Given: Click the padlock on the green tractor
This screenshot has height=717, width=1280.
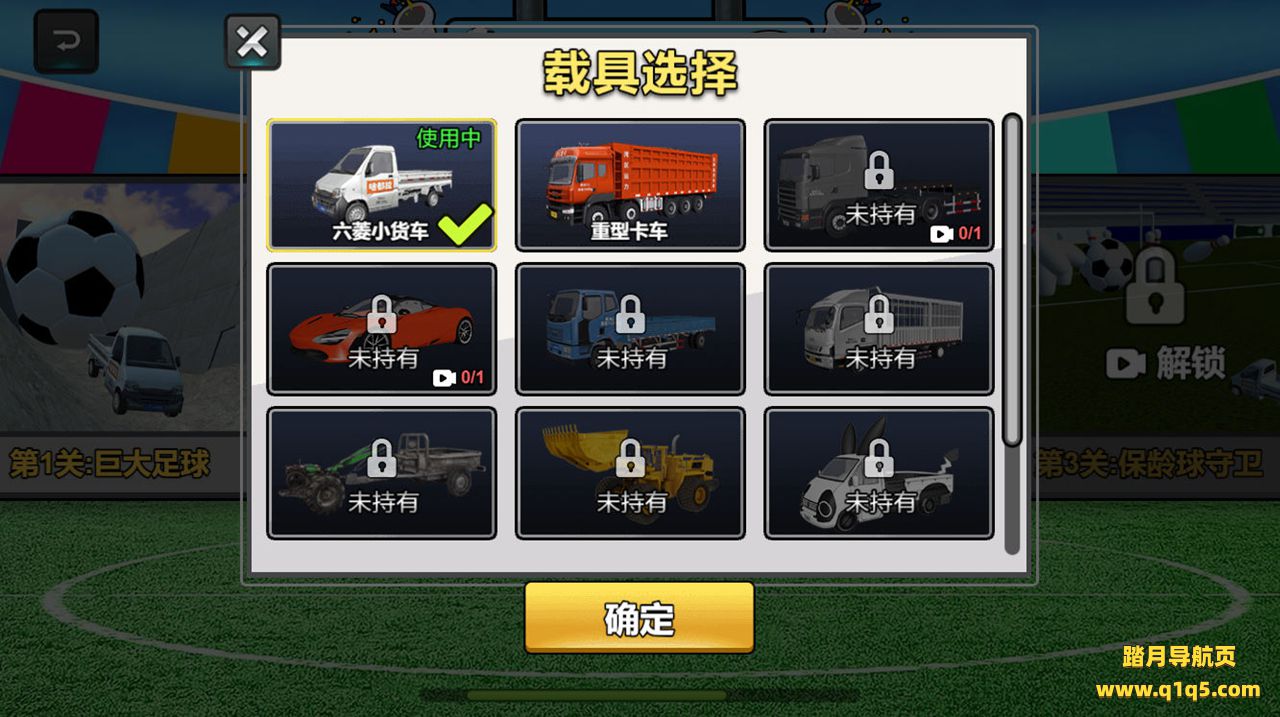Looking at the screenshot, I should [381, 459].
